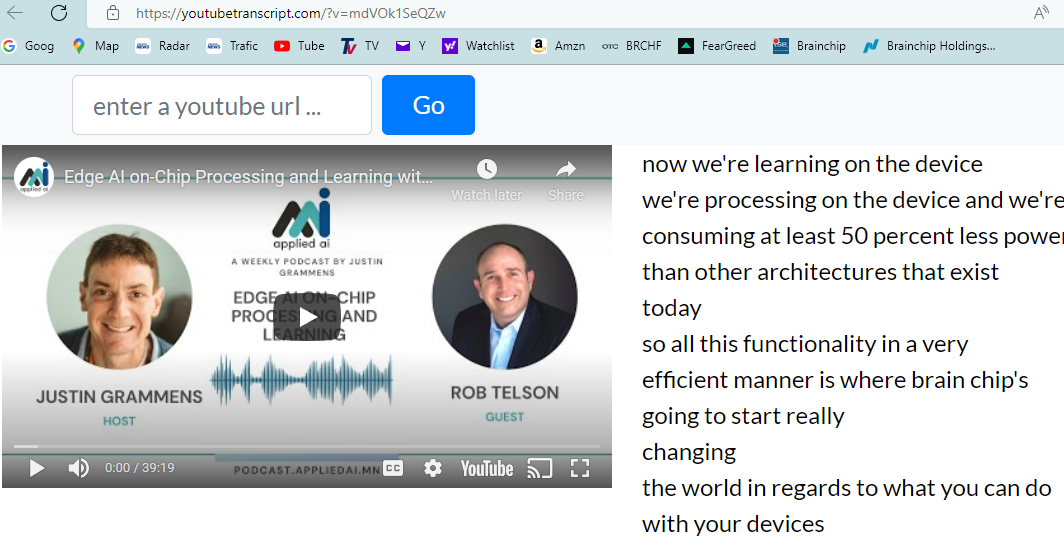This screenshot has width=1064, height=540.
Task: Click the Share arrow on video
Action: pyautogui.click(x=566, y=170)
